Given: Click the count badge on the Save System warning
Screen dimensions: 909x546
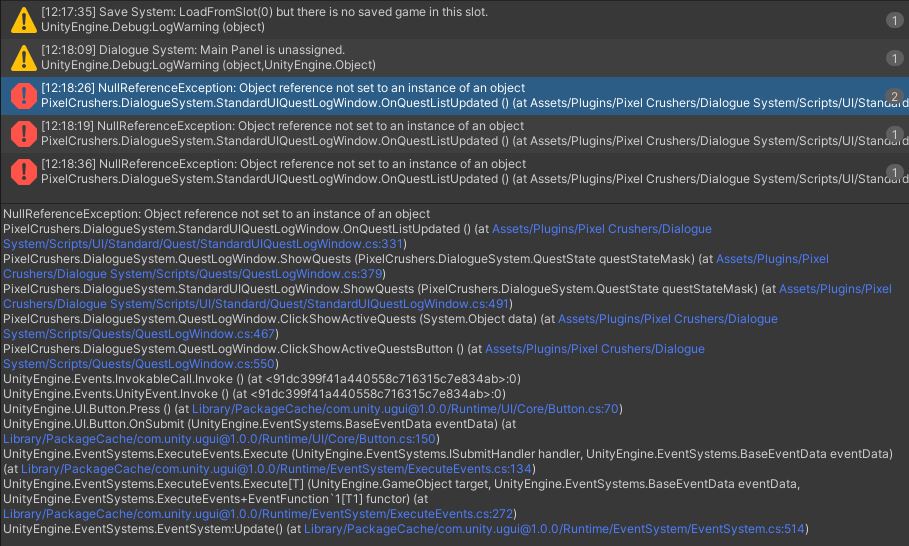Looking at the screenshot, I should [895, 20].
